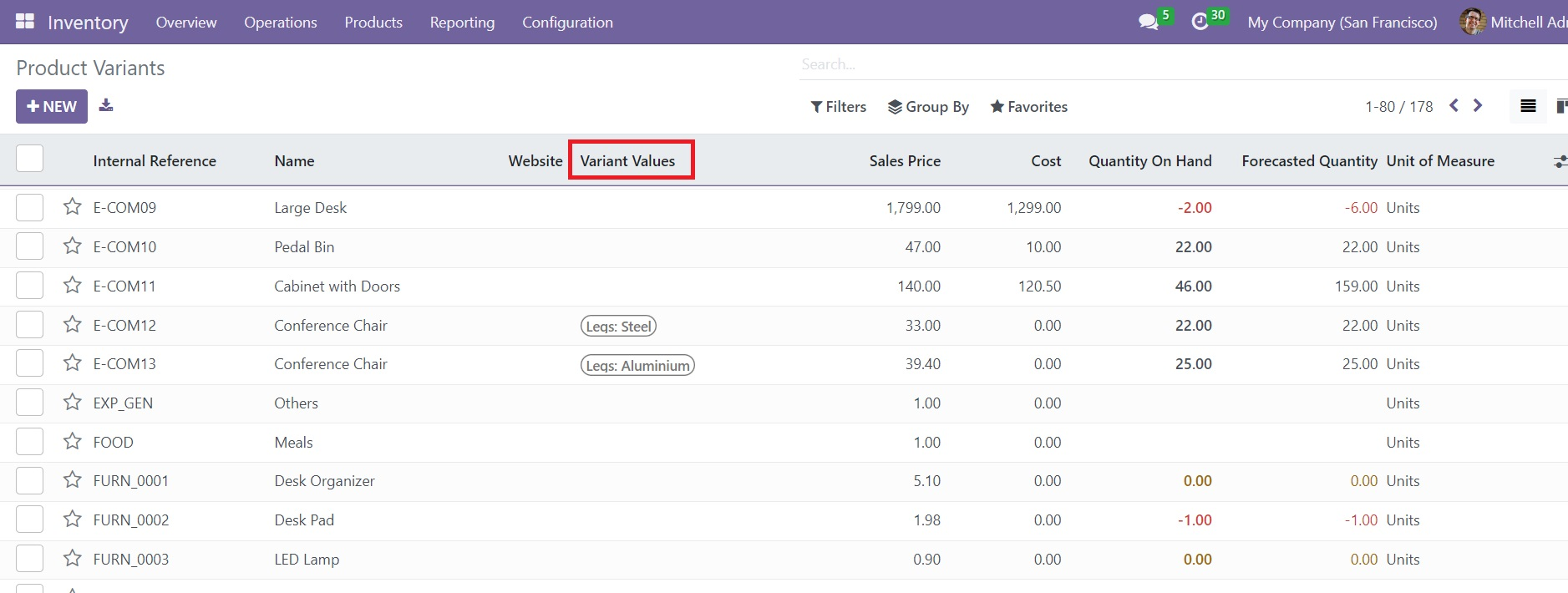The width and height of the screenshot is (1568, 593).
Task: Click the 1-80 / 178 pager counter
Action: click(x=1399, y=107)
